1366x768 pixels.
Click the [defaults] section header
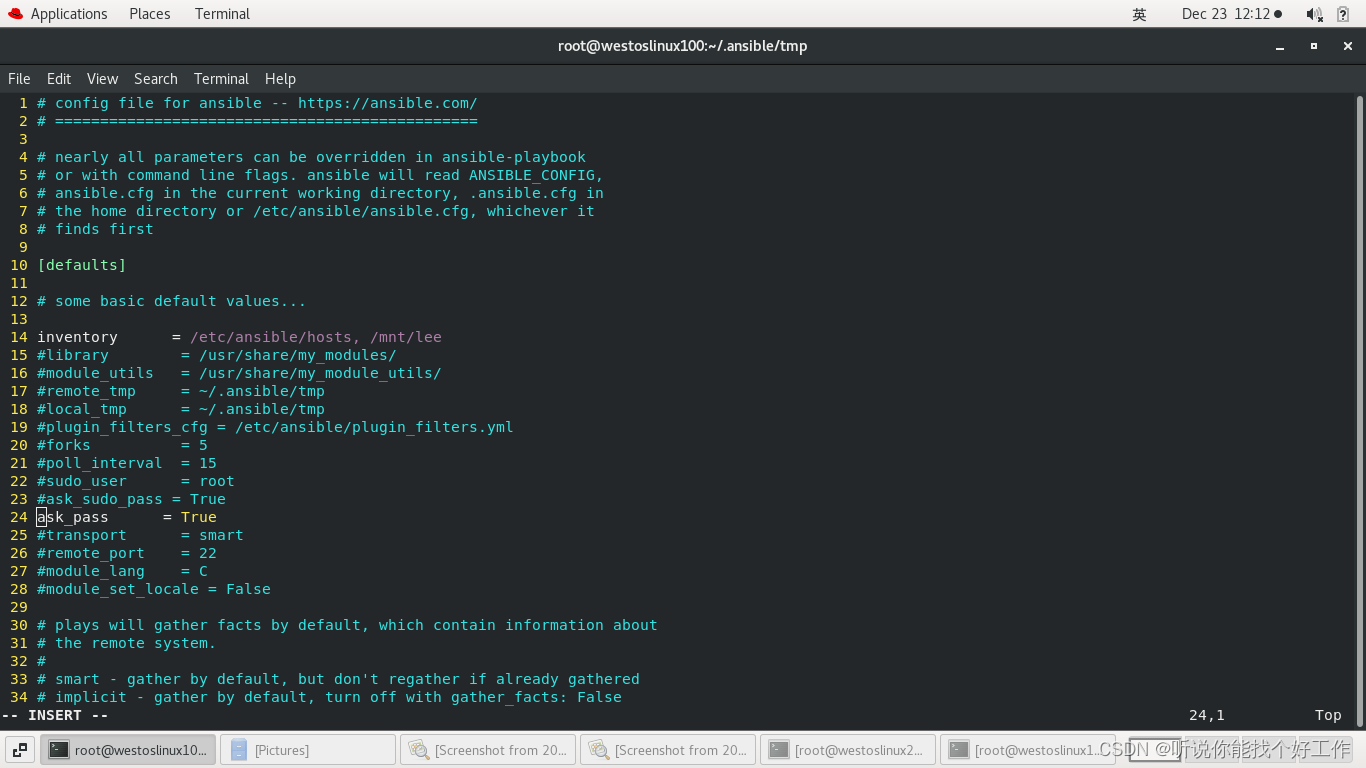[x=82, y=265]
